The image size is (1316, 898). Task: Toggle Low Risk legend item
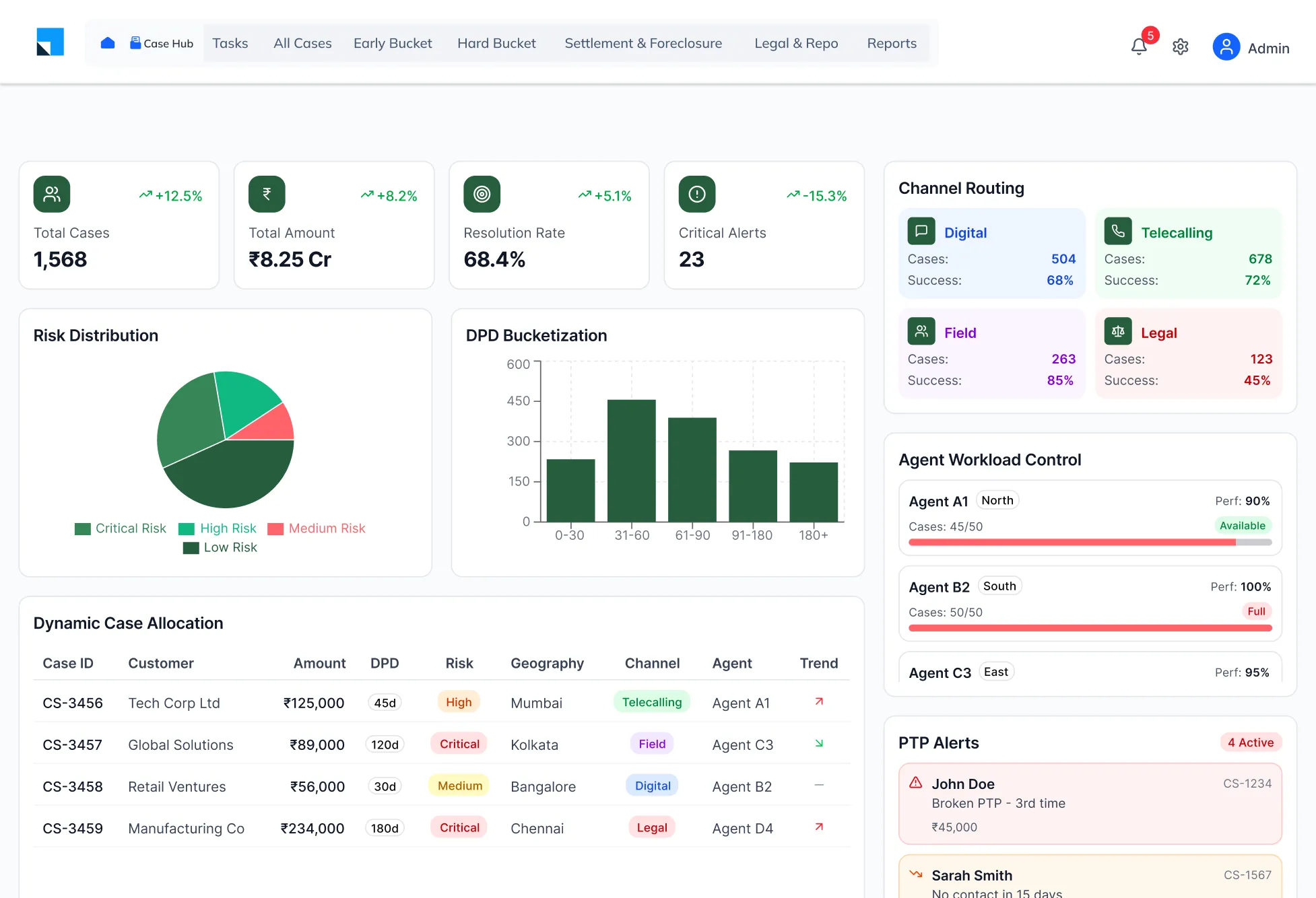220,547
